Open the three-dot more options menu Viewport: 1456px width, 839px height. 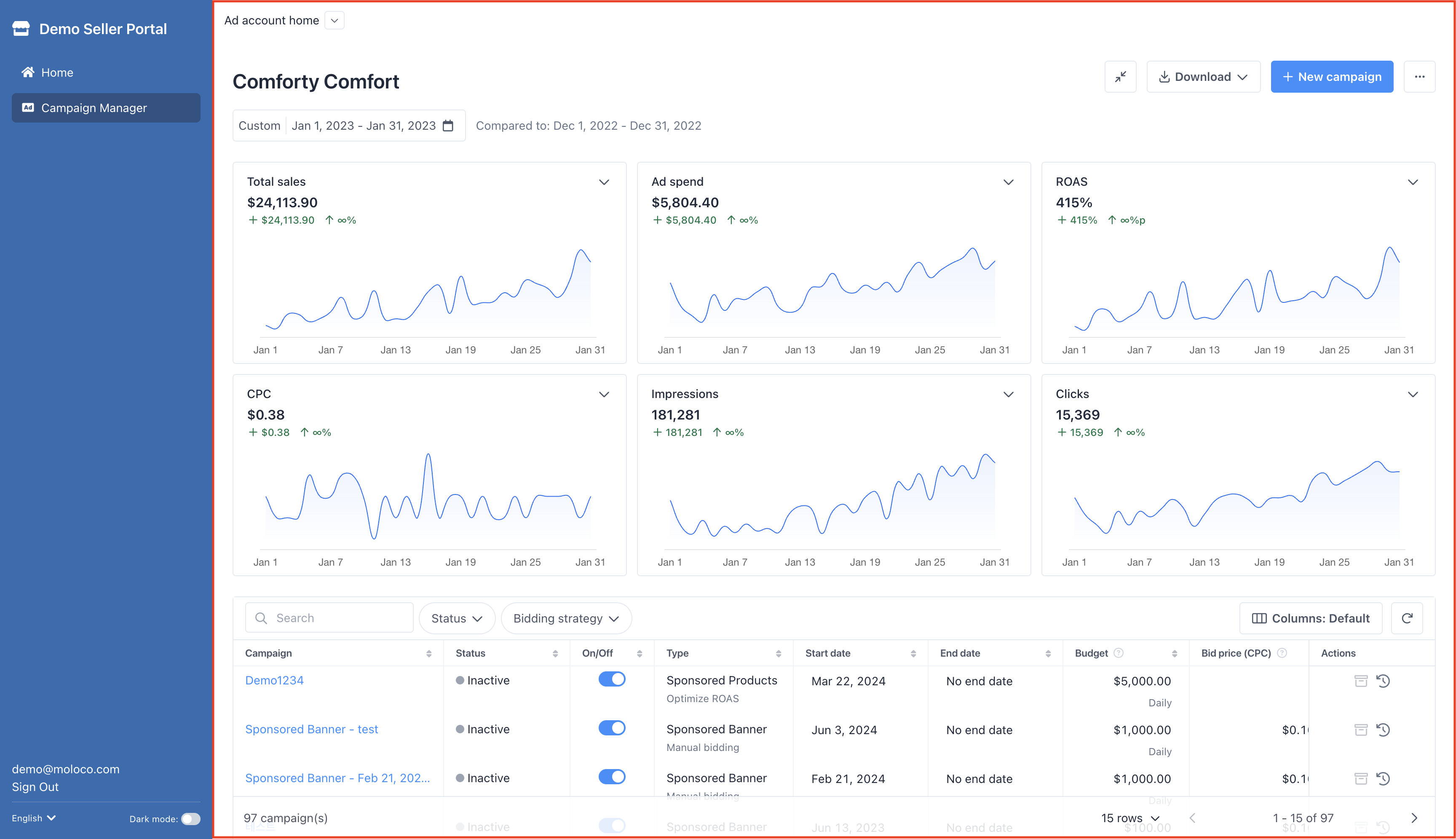click(x=1419, y=77)
